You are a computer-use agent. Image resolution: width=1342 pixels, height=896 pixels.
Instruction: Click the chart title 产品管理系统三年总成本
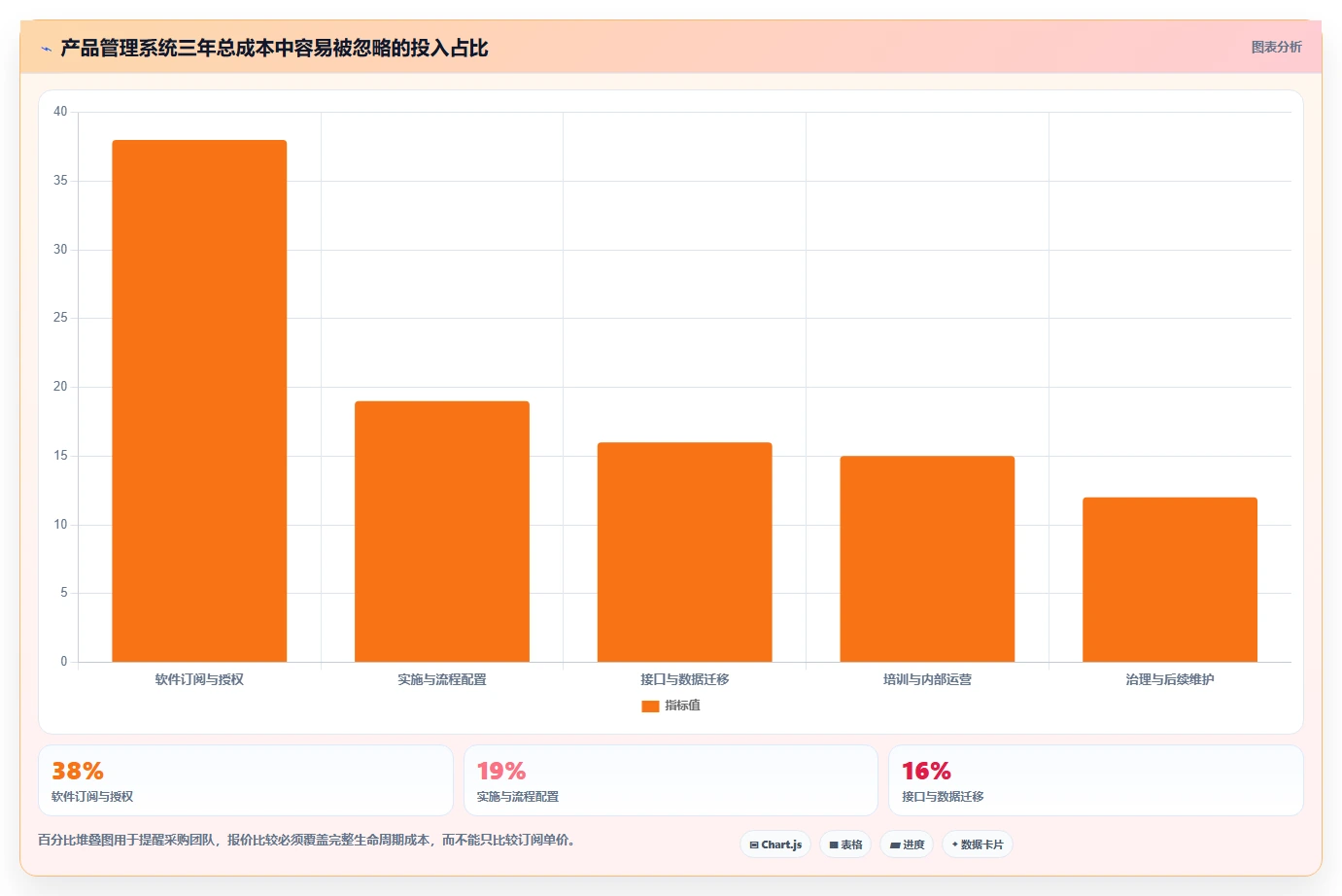tap(274, 49)
